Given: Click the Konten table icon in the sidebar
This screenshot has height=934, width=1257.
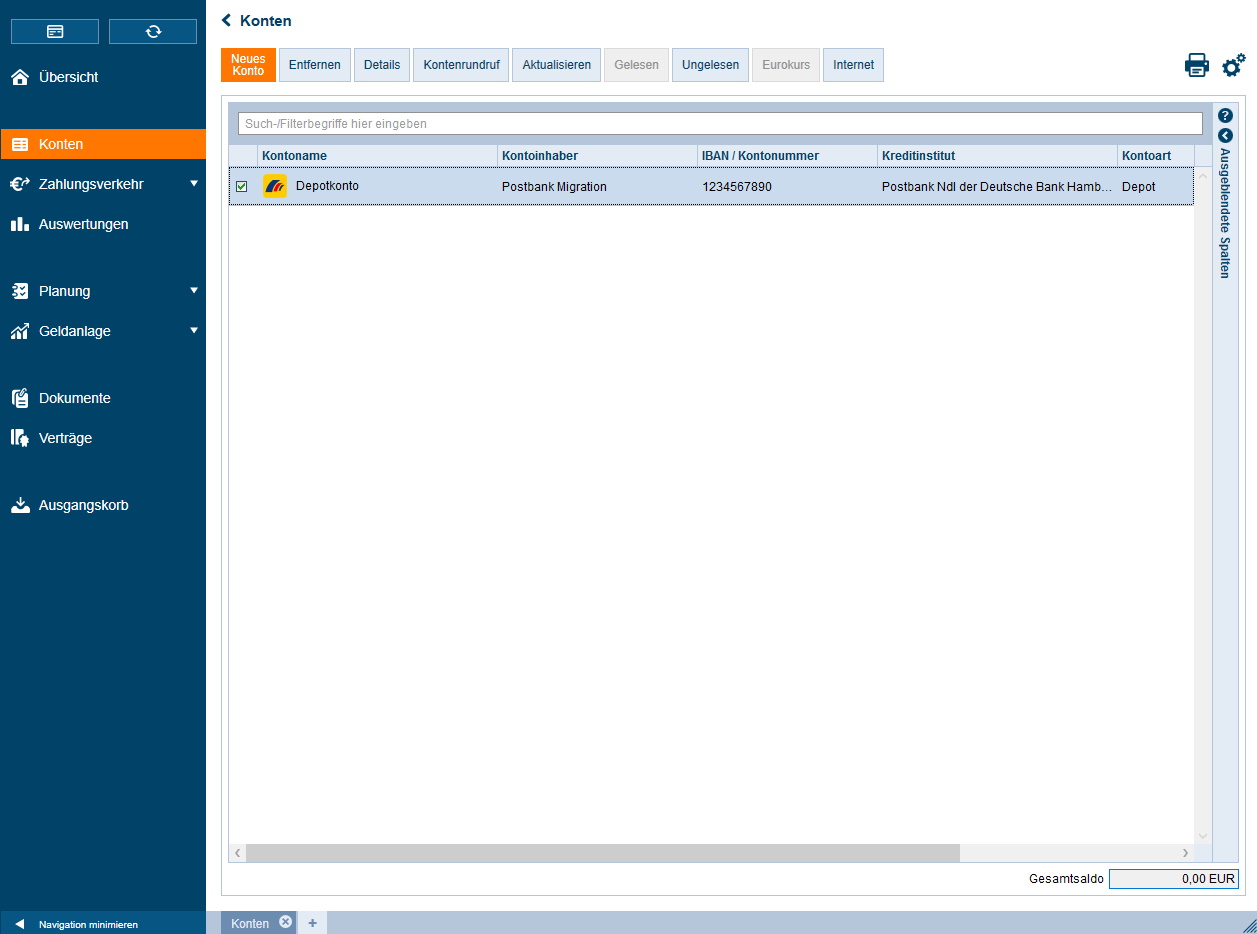Looking at the screenshot, I should [20, 144].
